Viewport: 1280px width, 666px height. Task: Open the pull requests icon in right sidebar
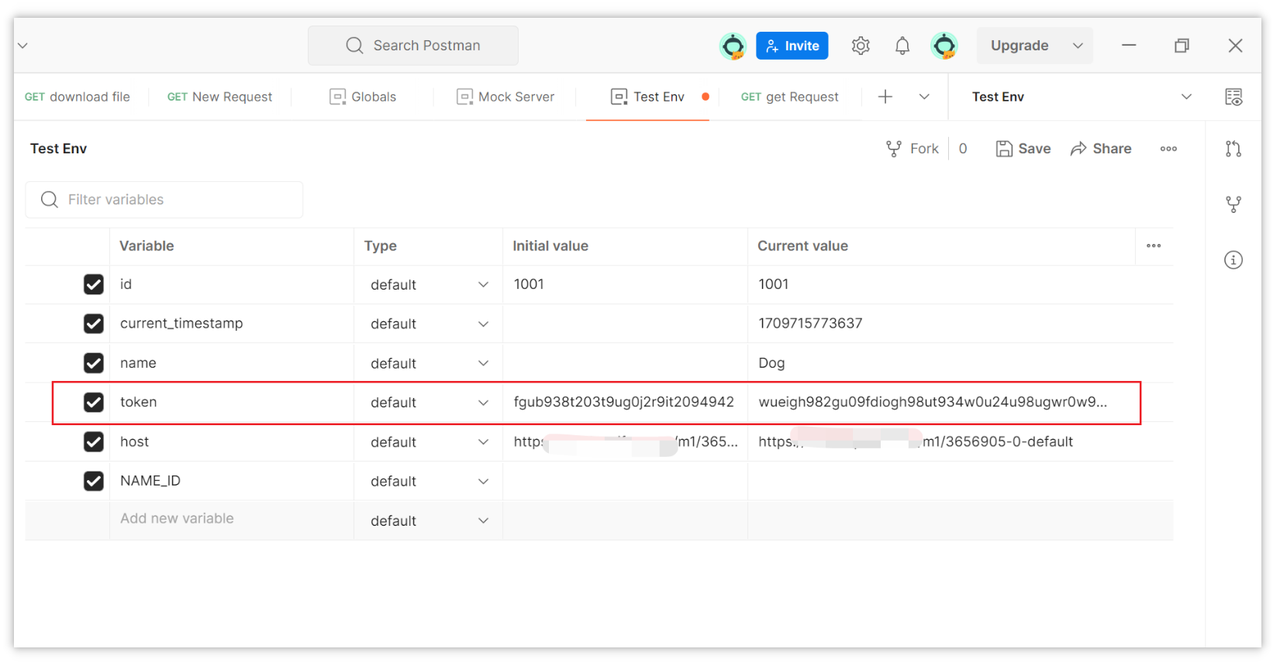(x=1234, y=149)
